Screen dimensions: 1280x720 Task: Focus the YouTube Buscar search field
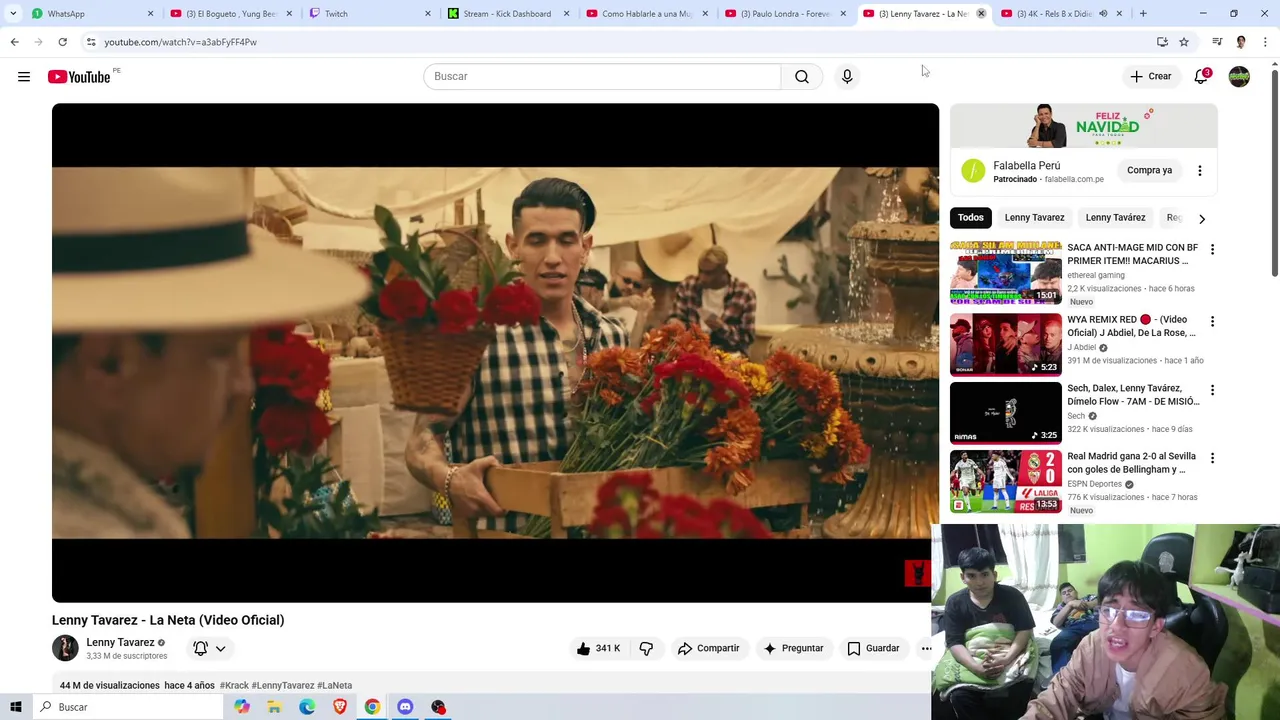(602, 76)
